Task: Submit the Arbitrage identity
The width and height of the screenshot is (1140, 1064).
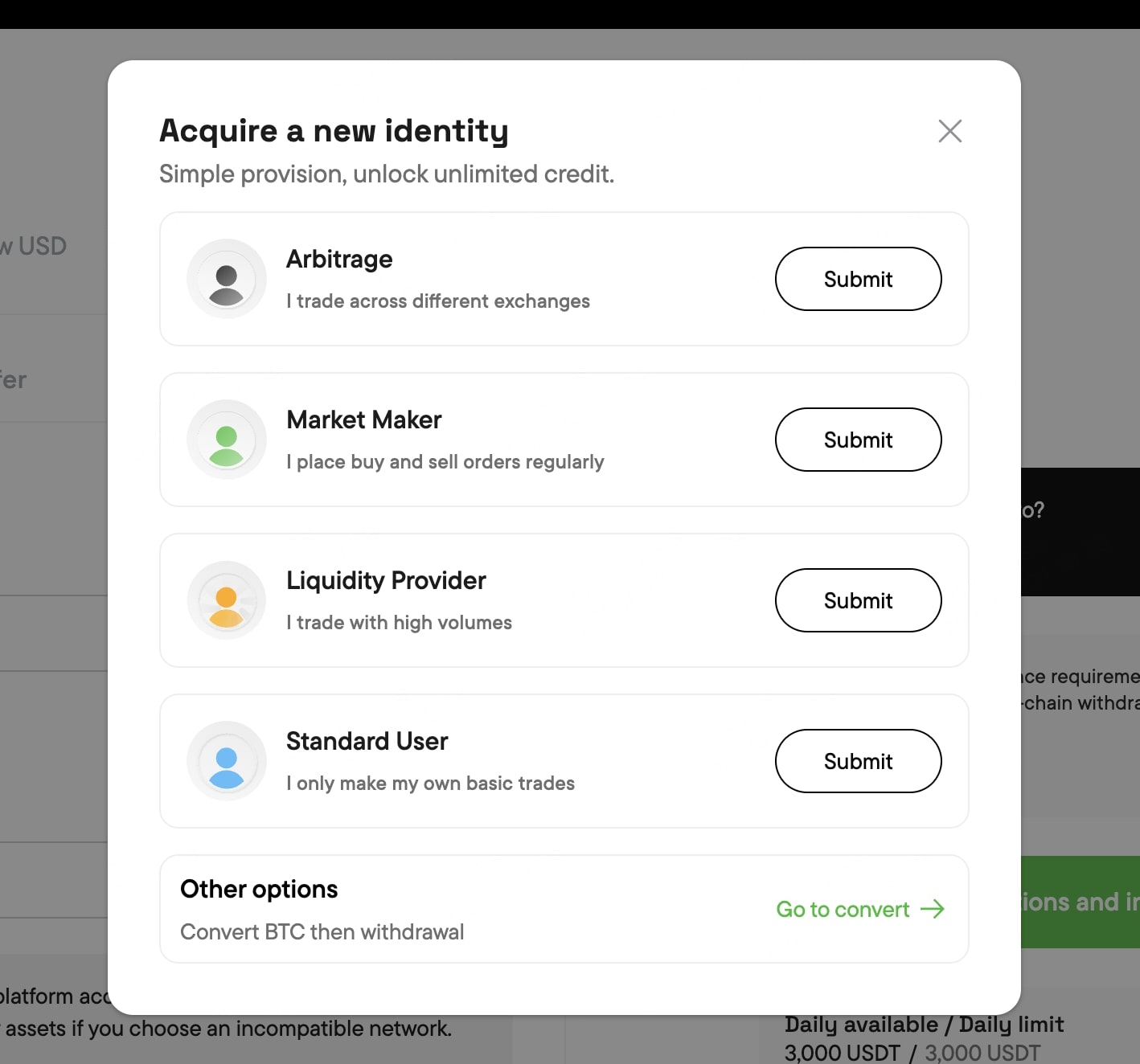Action: (x=858, y=279)
